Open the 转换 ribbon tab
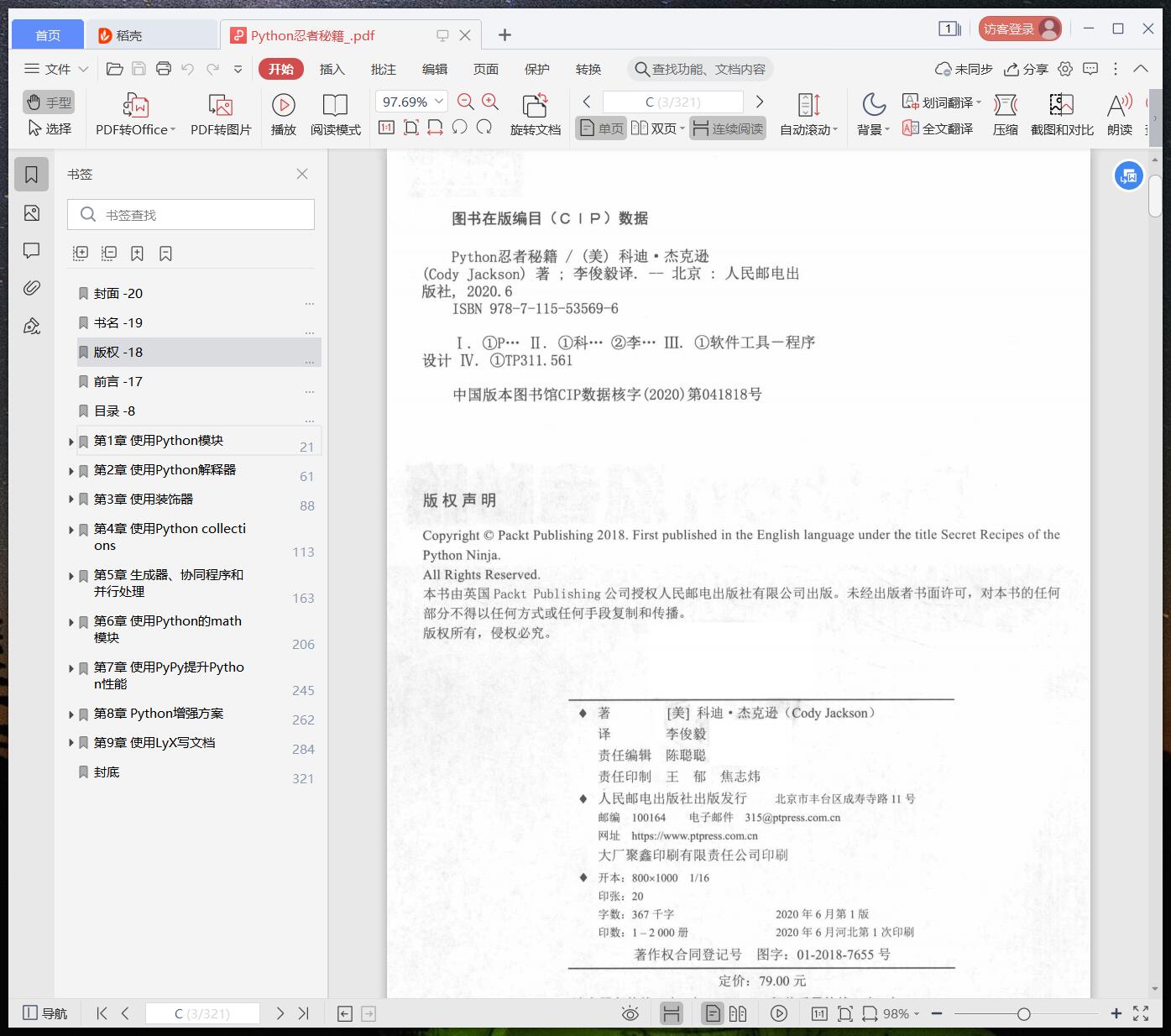 (x=588, y=69)
